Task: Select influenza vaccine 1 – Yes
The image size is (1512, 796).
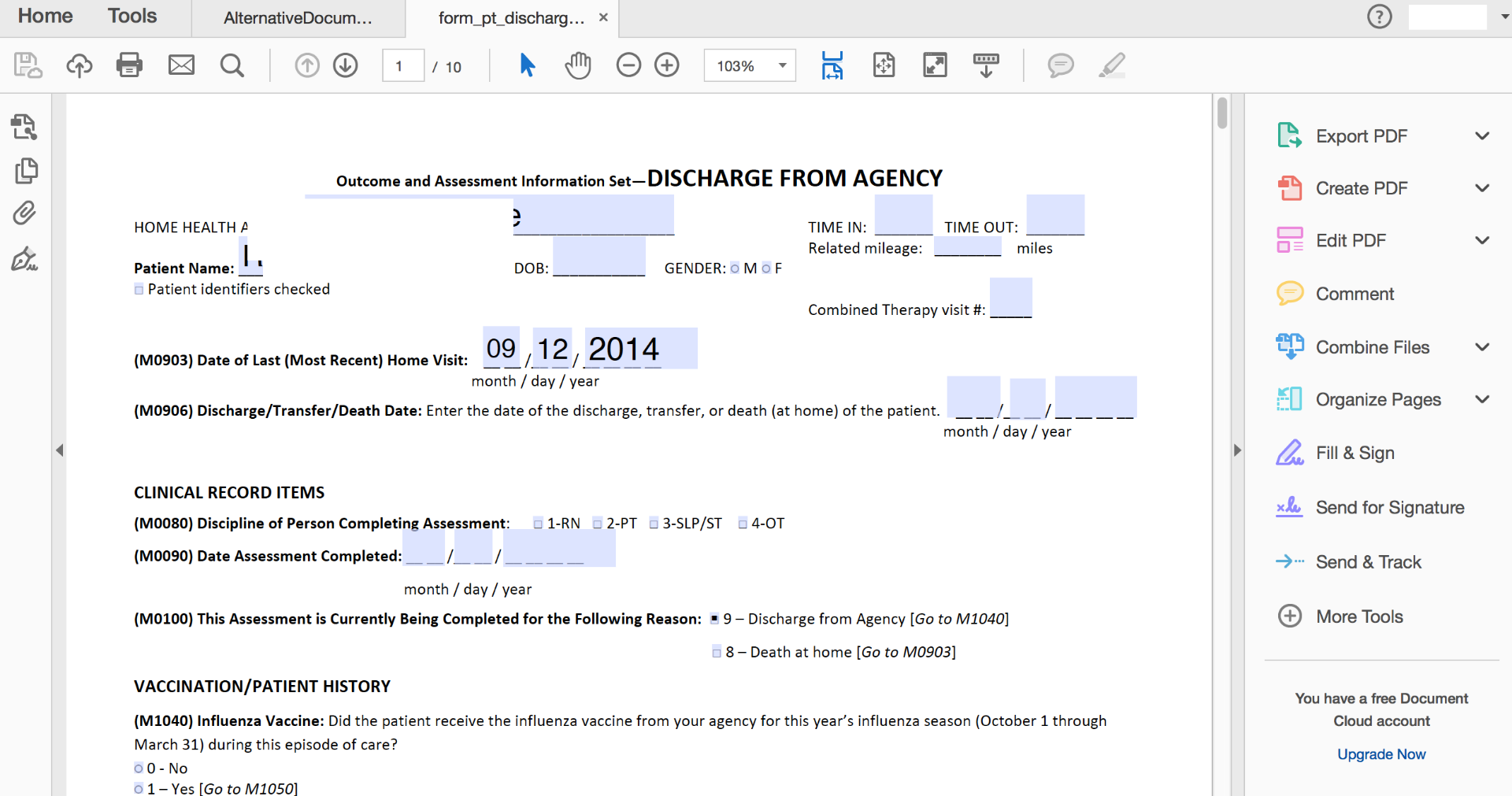Action: (139, 789)
